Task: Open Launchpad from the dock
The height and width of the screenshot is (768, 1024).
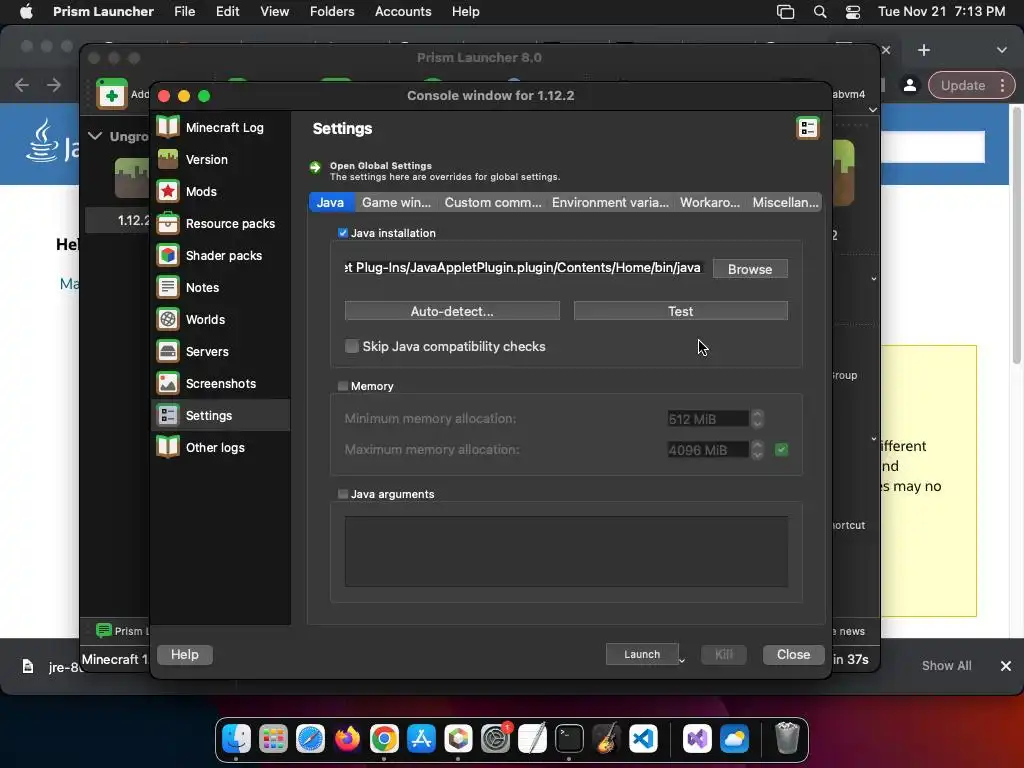Action: click(273, 739)
